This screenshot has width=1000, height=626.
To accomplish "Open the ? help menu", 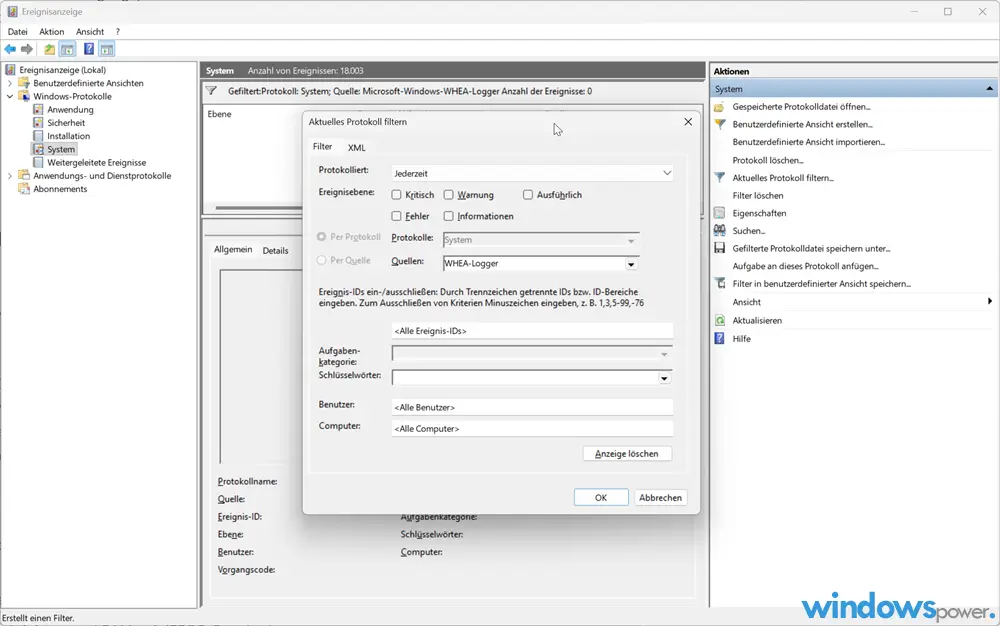I will click(117, 32).
